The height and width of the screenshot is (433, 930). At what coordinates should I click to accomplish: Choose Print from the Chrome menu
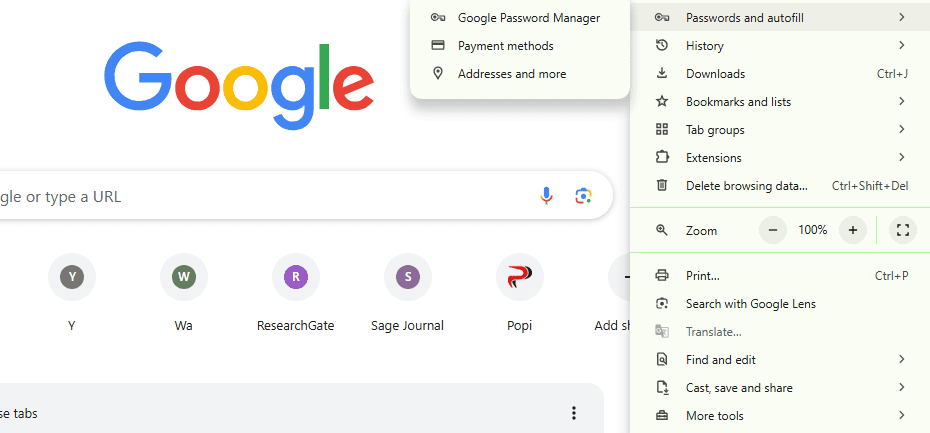[780, 275]
